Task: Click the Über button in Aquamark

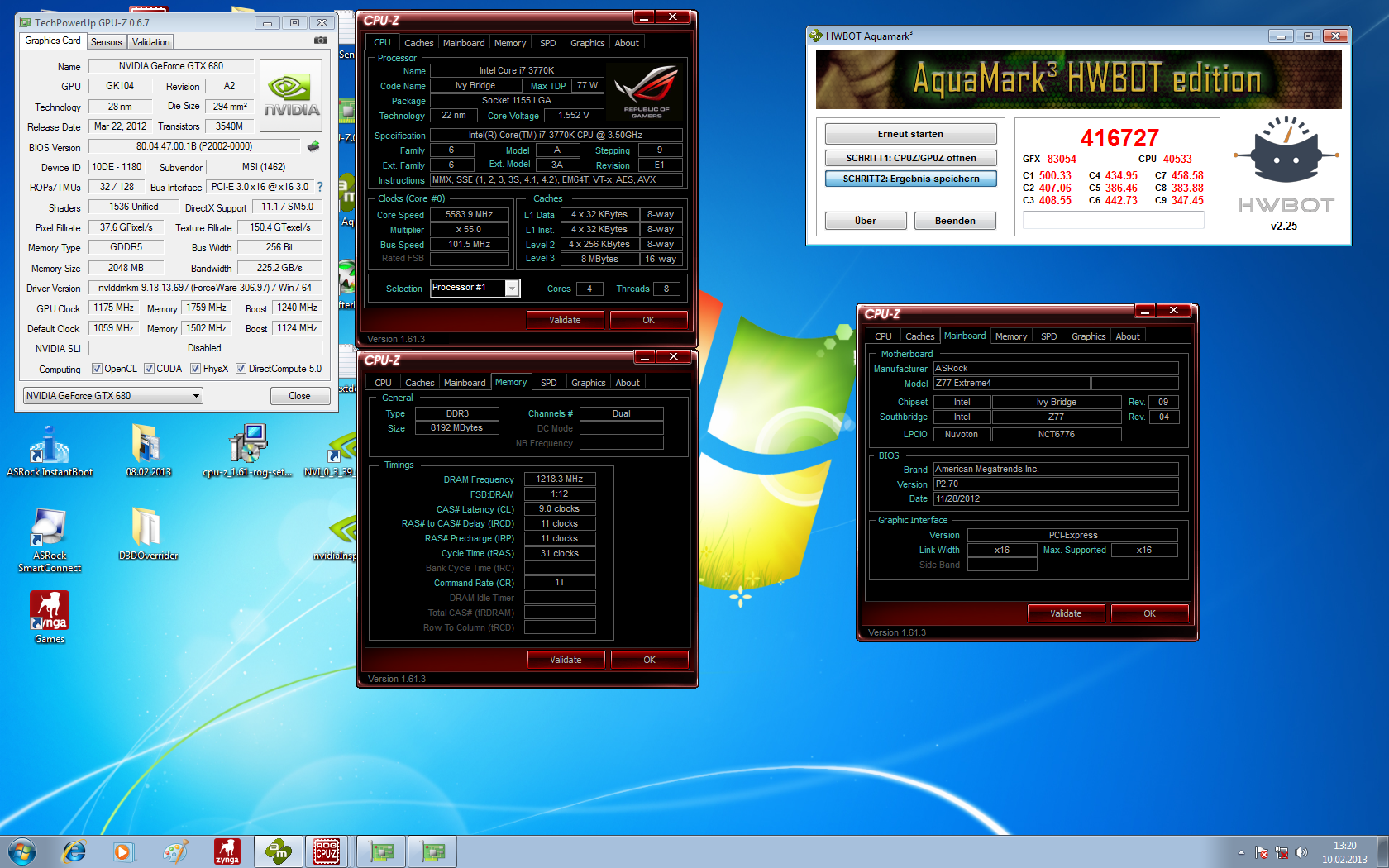Action: (x=866, y=221)
